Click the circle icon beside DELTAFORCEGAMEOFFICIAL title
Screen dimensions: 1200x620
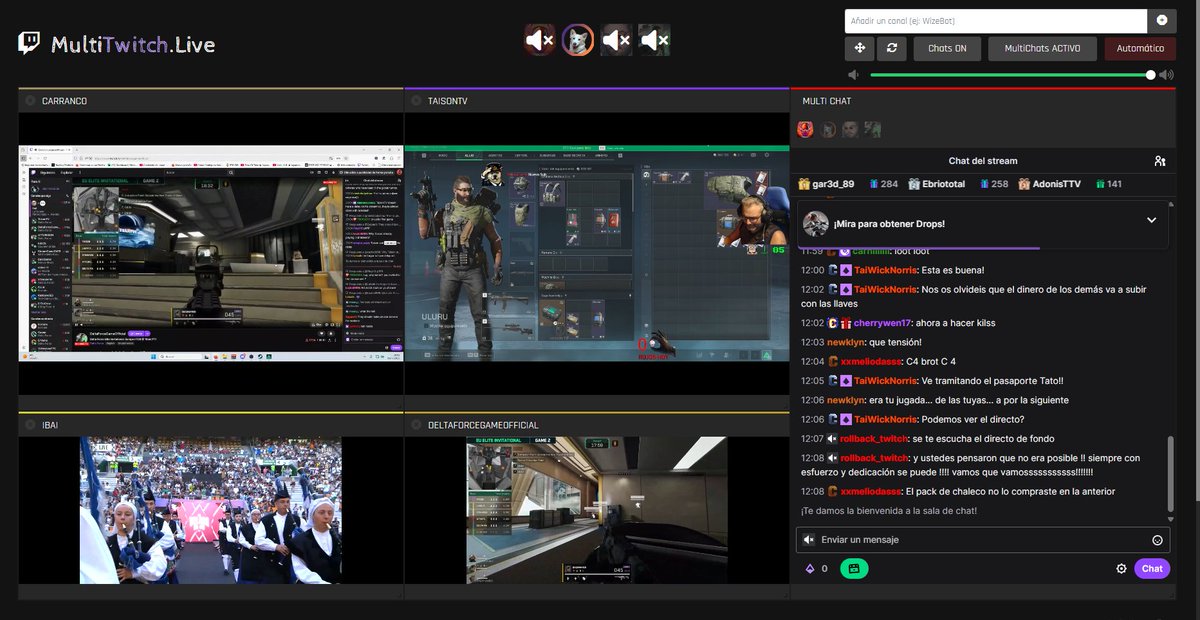click(416, 425)
